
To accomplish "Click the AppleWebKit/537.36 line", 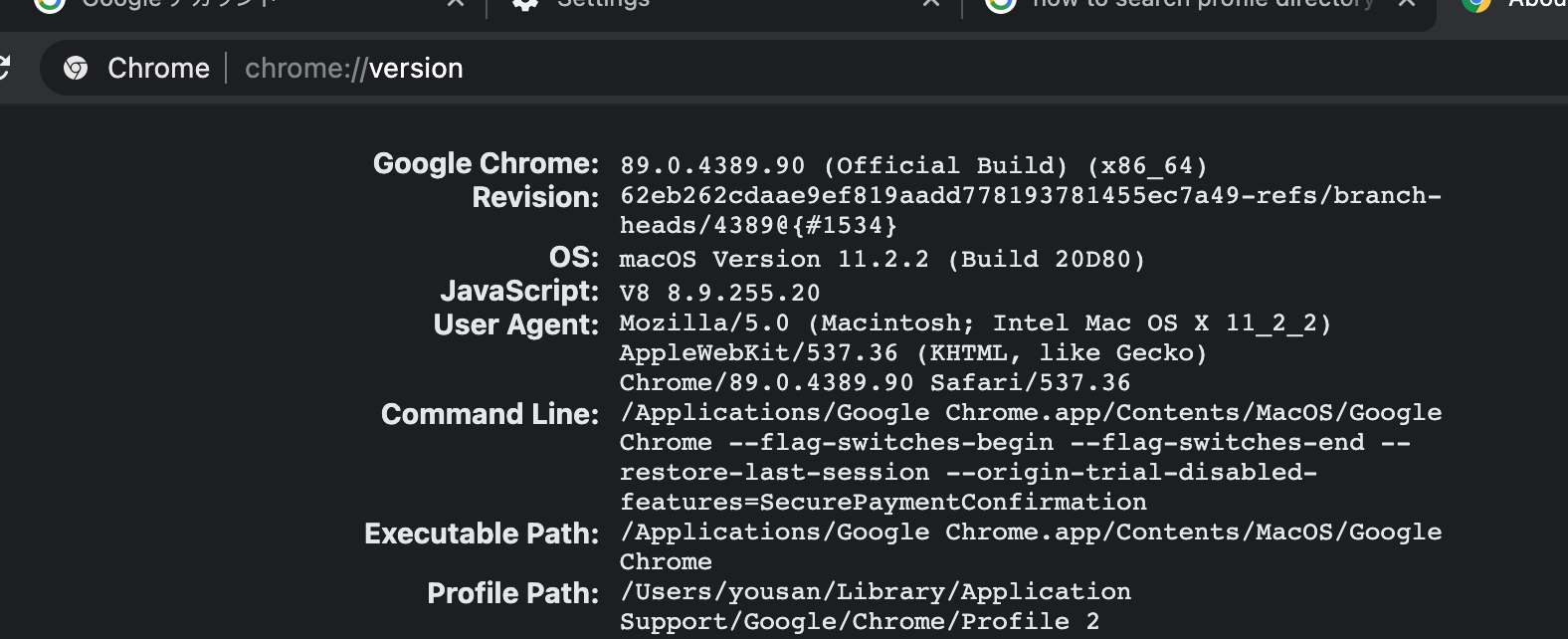I will pos(913,352).
